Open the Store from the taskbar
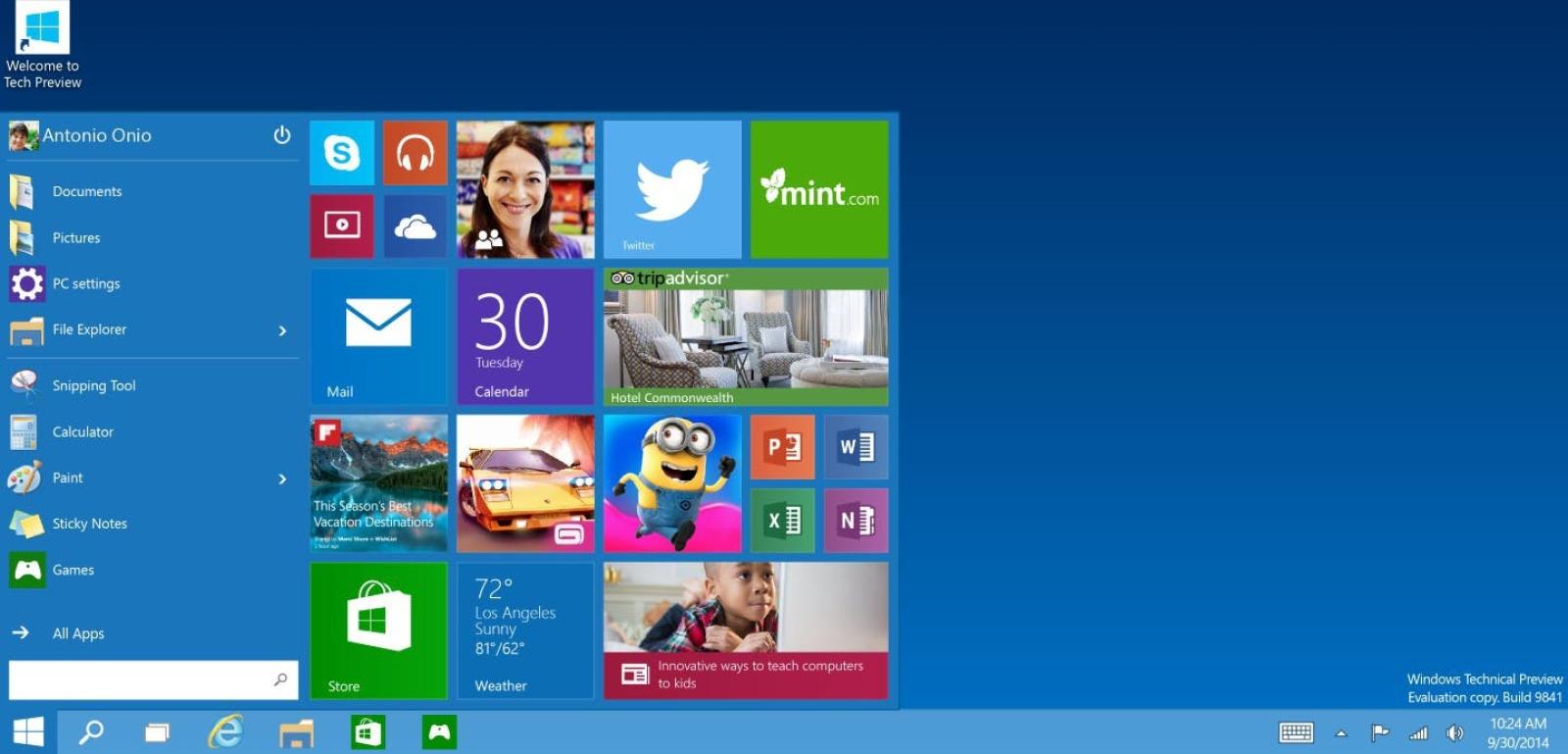Image resolution: width=1568 pixels, height=754 pixels. (367, 732)
